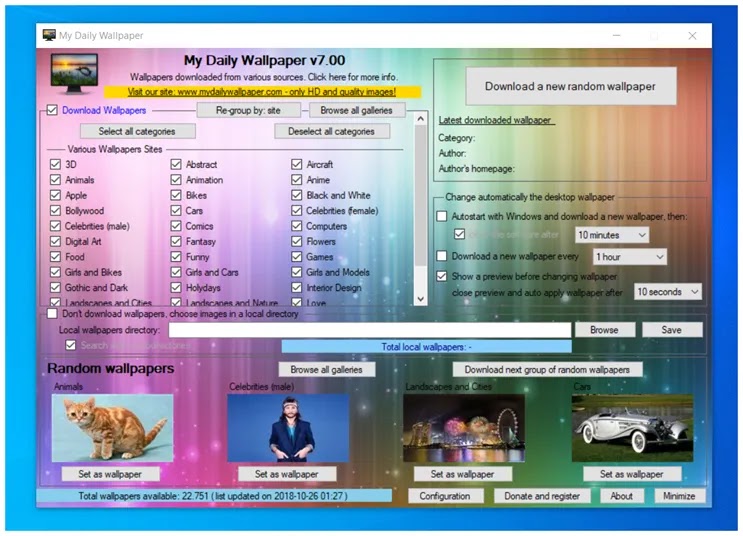Click Download a new random wallpaper
Screen dimensions: 743x536
point(571,86)
